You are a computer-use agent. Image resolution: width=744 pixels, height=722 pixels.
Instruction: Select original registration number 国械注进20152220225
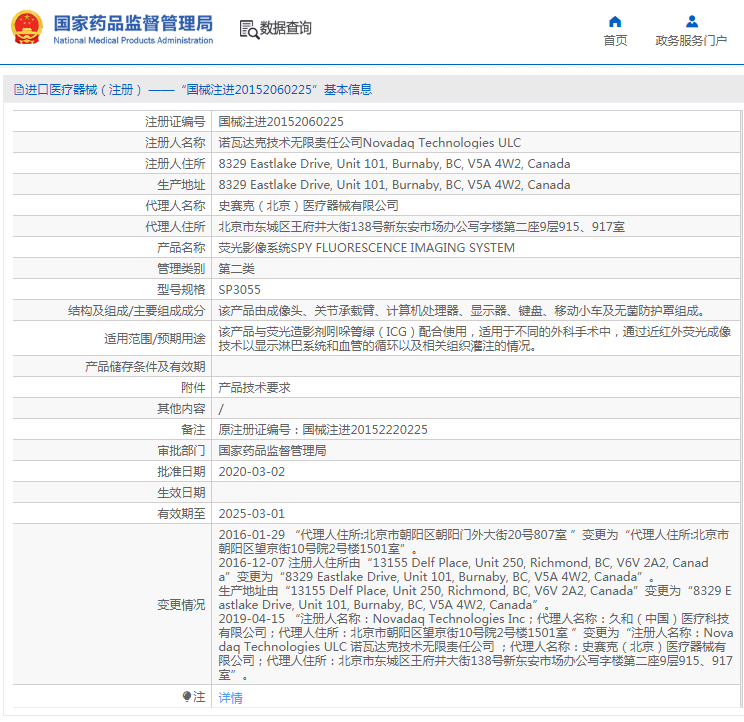tap(365, 430)
